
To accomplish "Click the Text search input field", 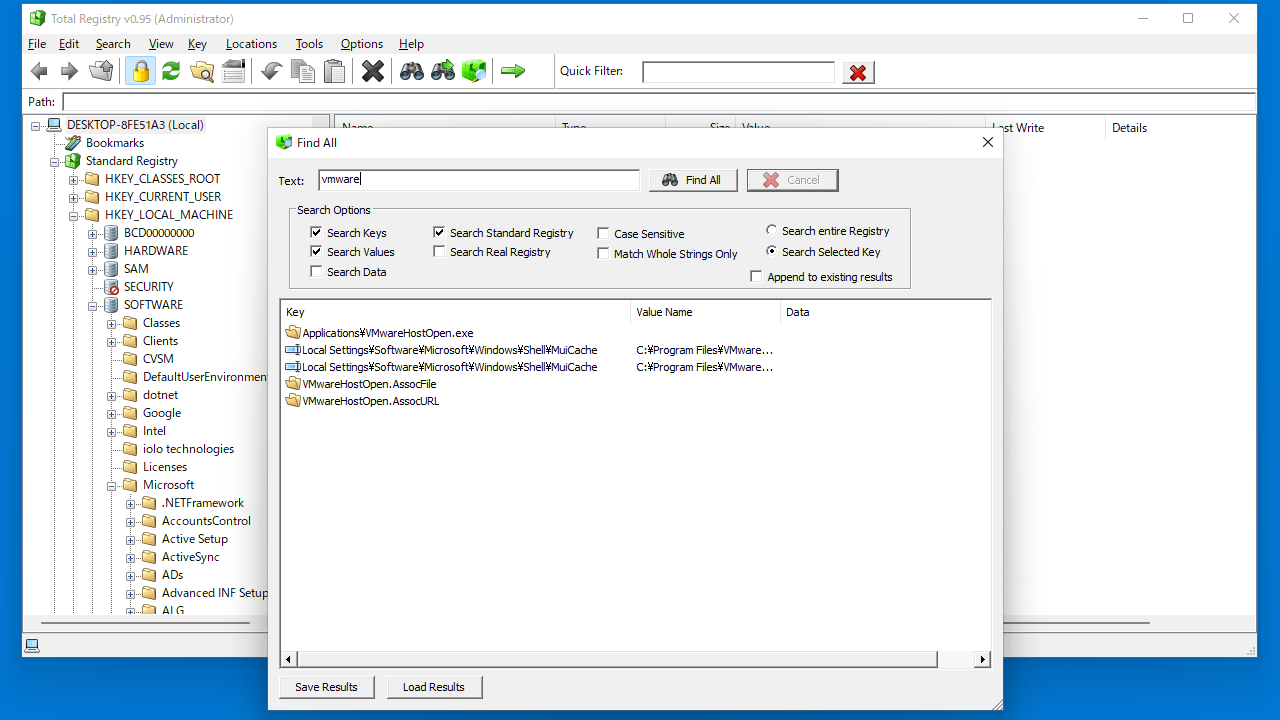I will (x=479, y=180).
